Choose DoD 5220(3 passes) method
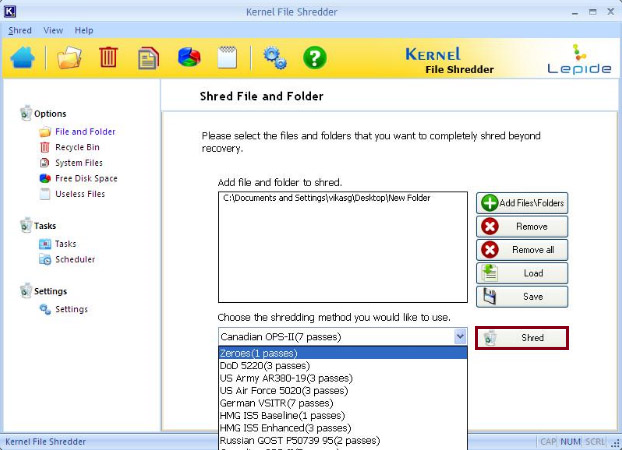The width and height of the screenshot is (622, 450). pos(343,365)
